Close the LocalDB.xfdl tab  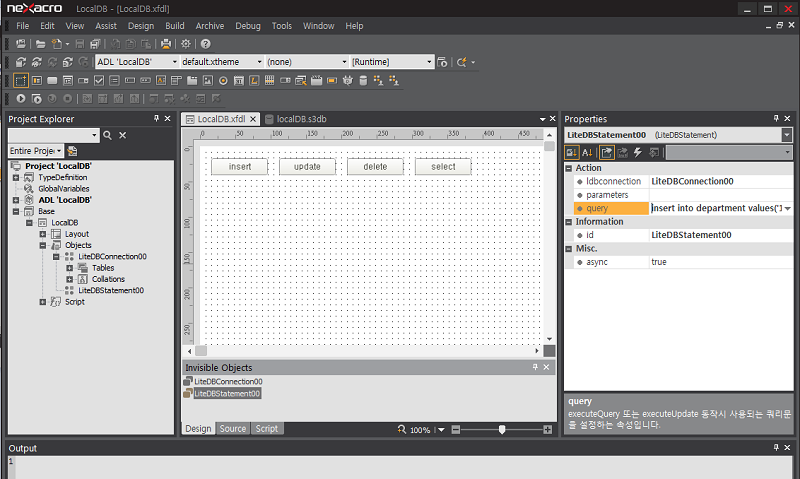[x=253, y=119]
